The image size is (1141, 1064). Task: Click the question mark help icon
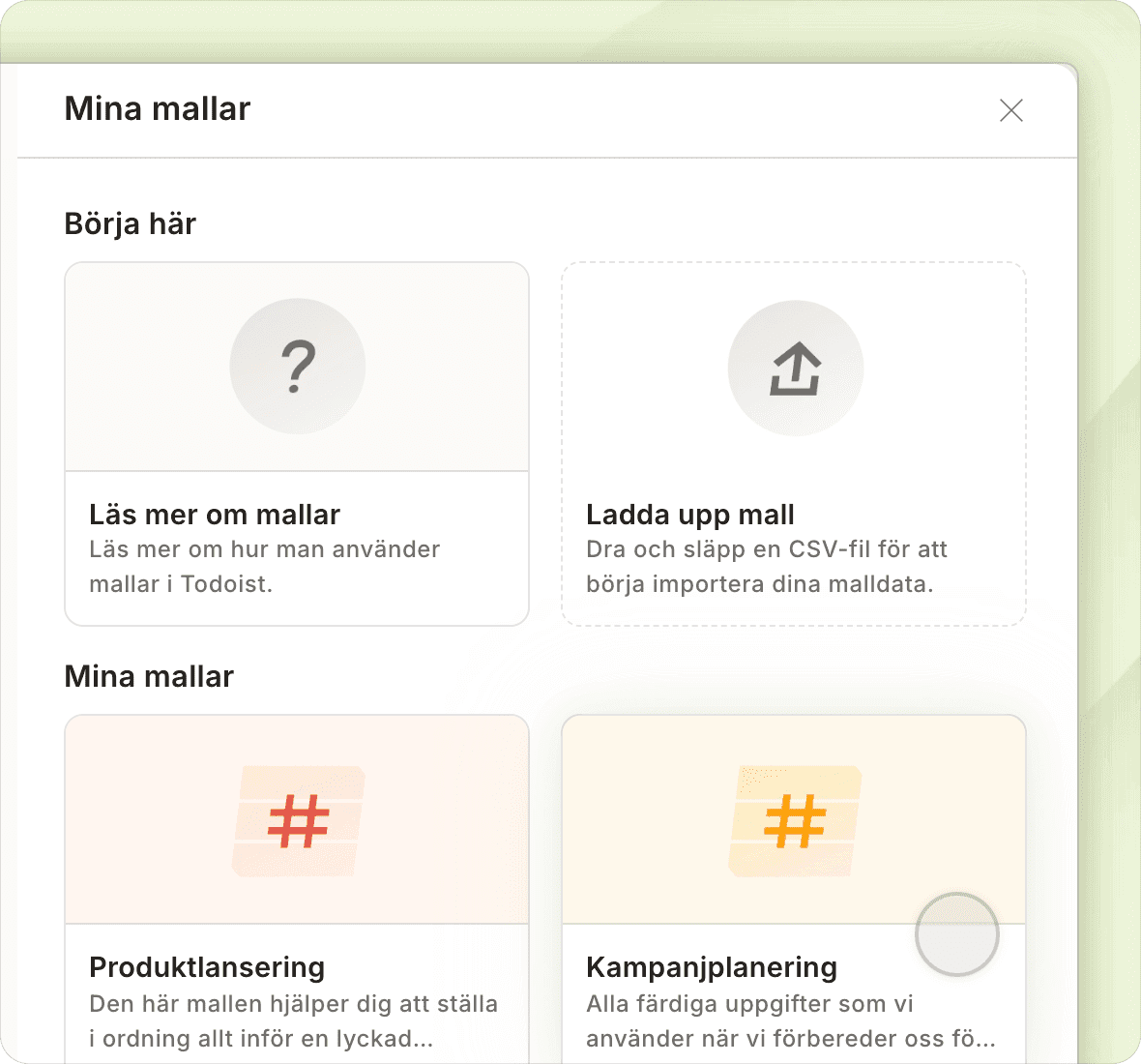point(298,367)
